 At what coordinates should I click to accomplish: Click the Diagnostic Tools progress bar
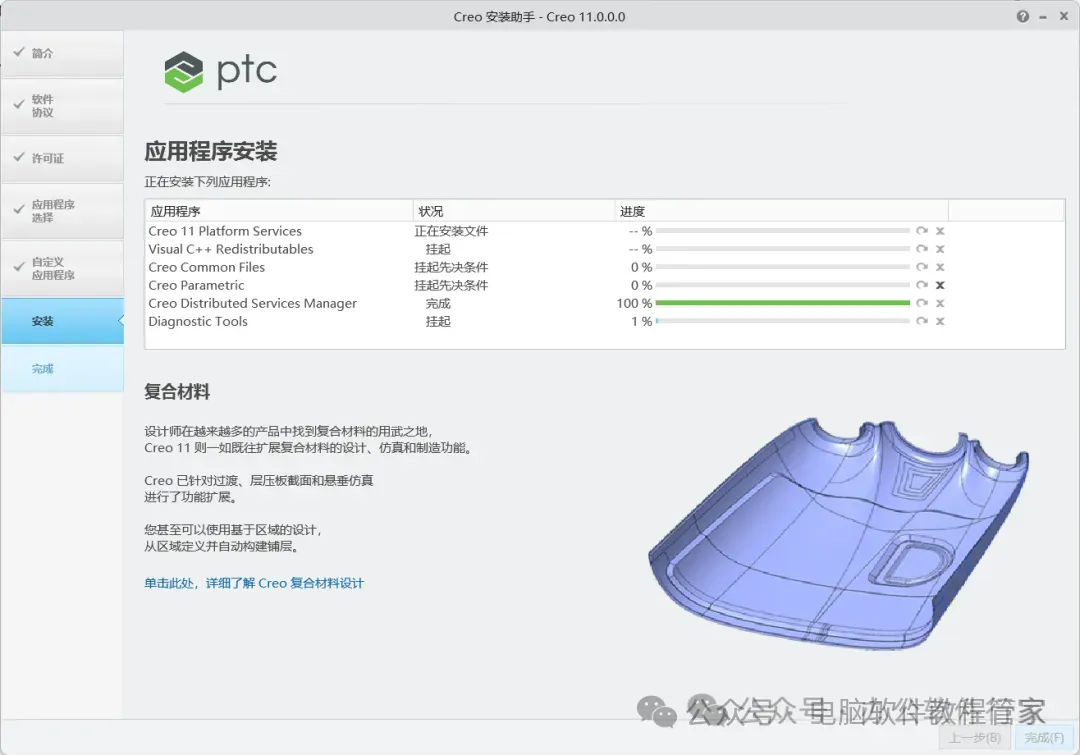tap(782, 321)
